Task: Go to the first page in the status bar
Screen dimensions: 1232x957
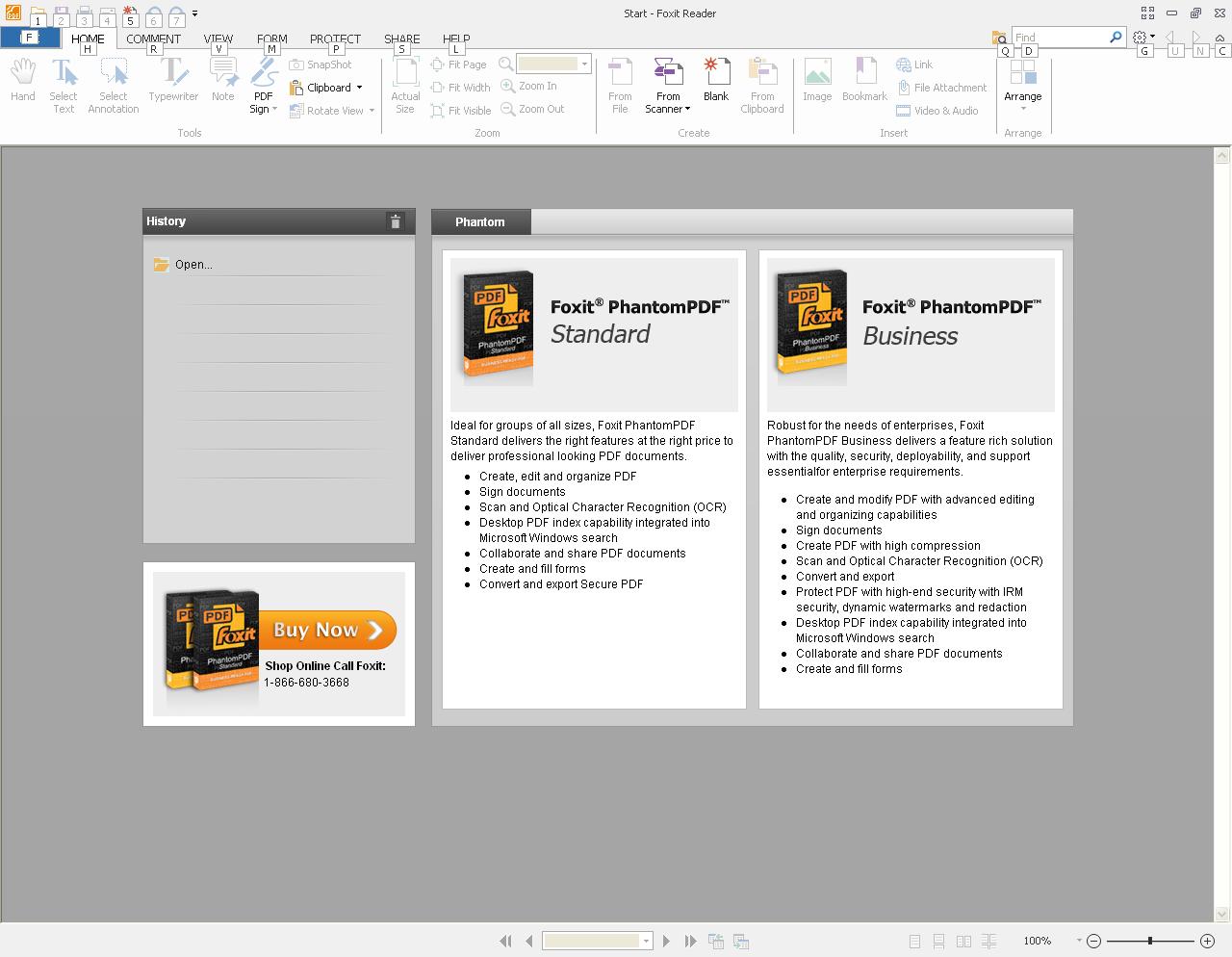Action: 505,941
